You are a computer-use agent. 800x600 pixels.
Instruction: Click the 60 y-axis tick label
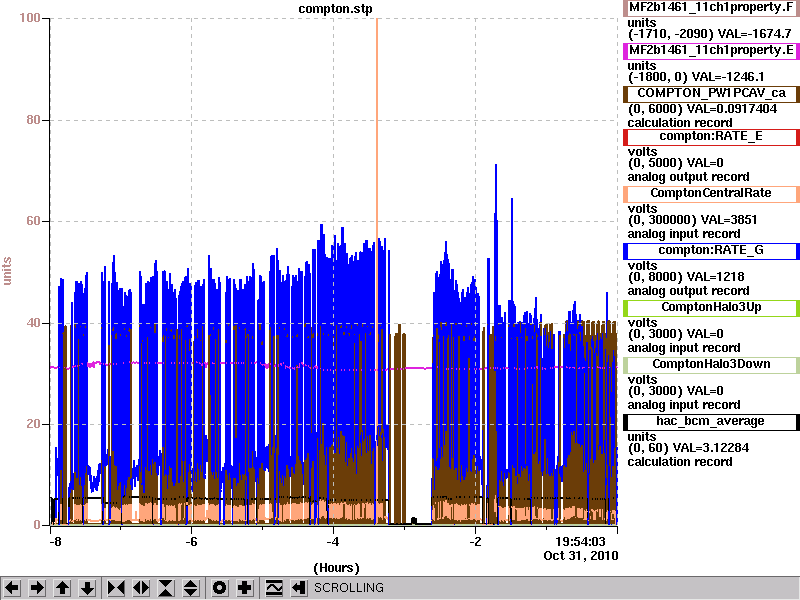coord(33,221)
